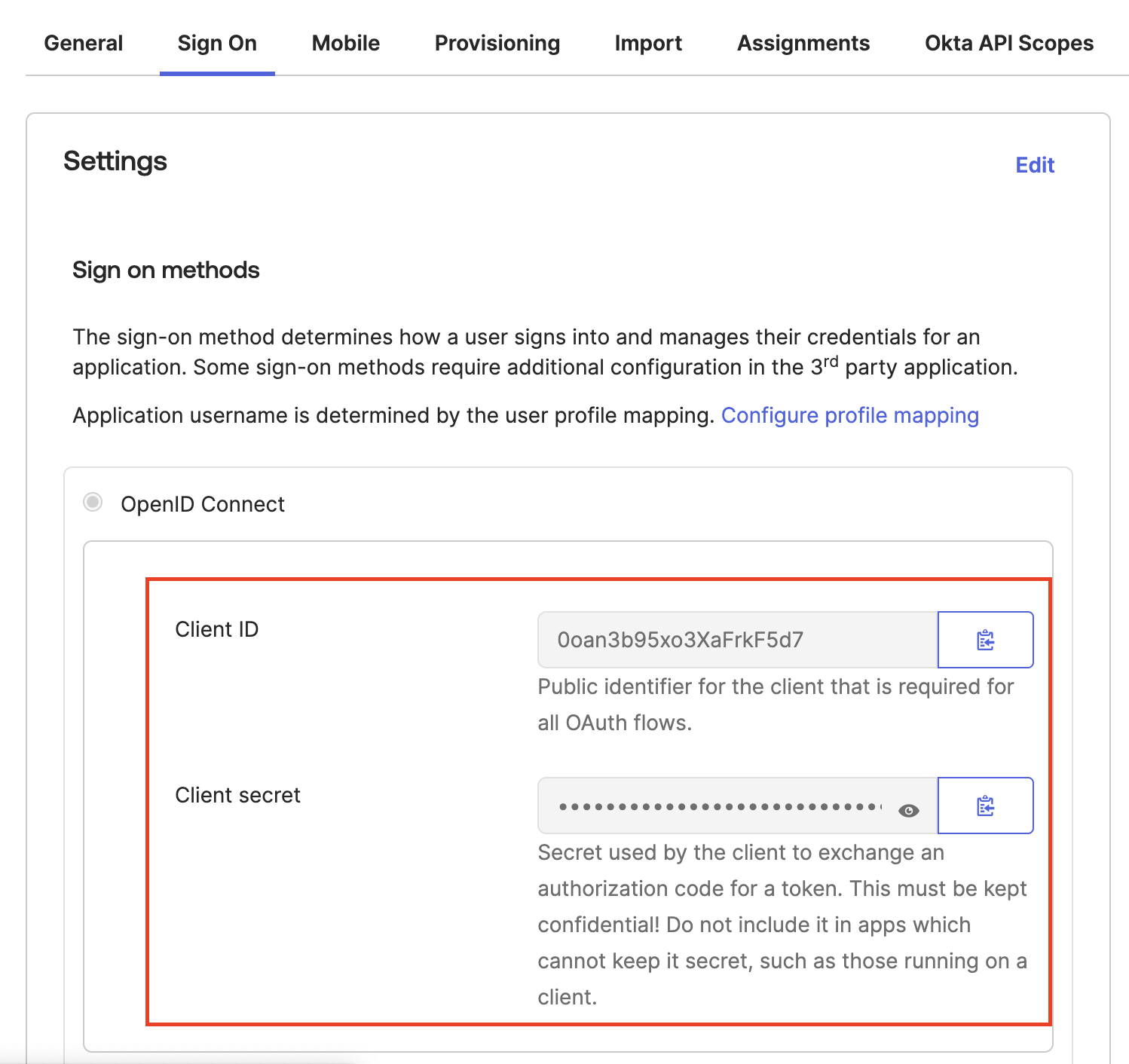Viewport: 1129px width, 1064px height.
Task: Open the Okta API Scopes tab
Action: click(x=1009, y=44)
